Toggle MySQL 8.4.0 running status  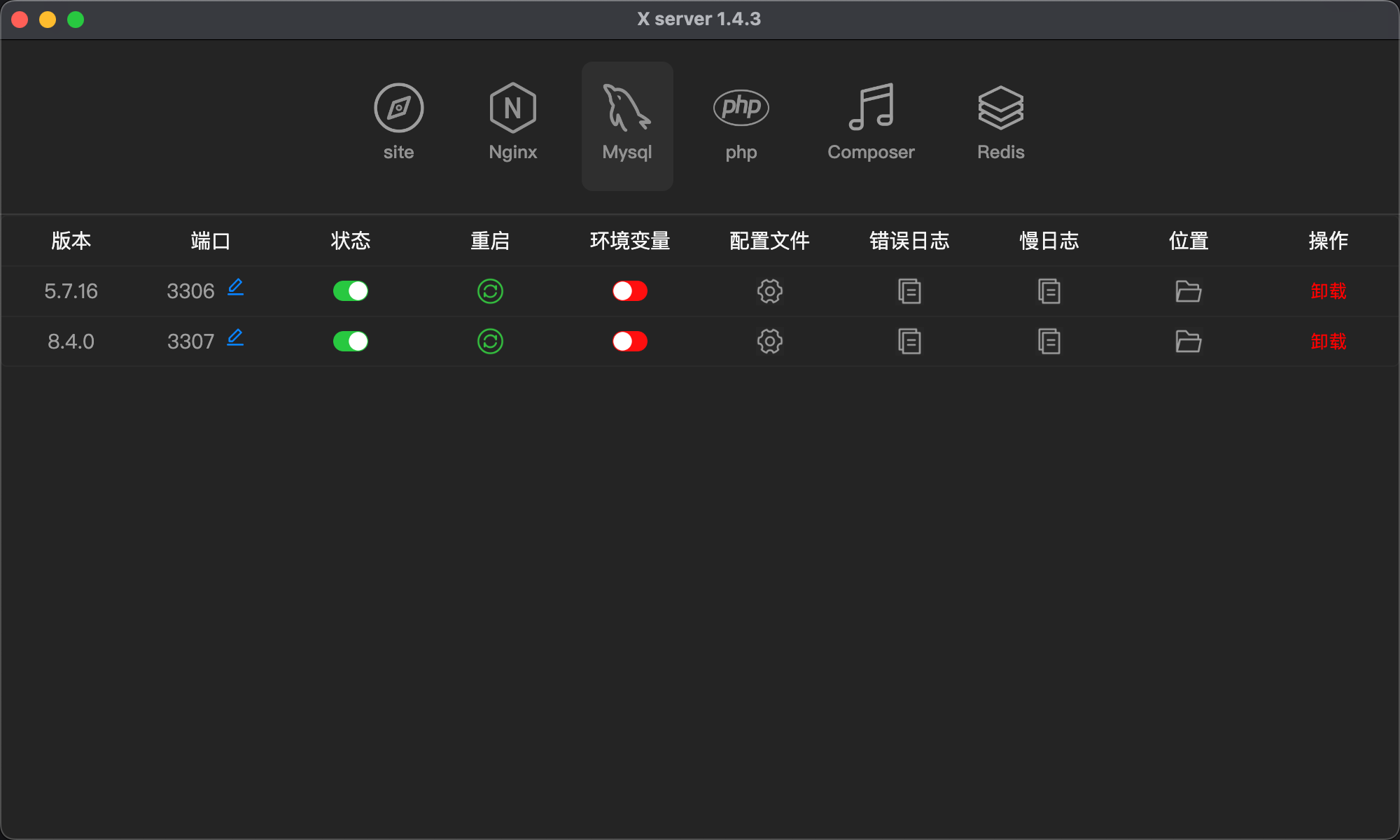point(351,340)
